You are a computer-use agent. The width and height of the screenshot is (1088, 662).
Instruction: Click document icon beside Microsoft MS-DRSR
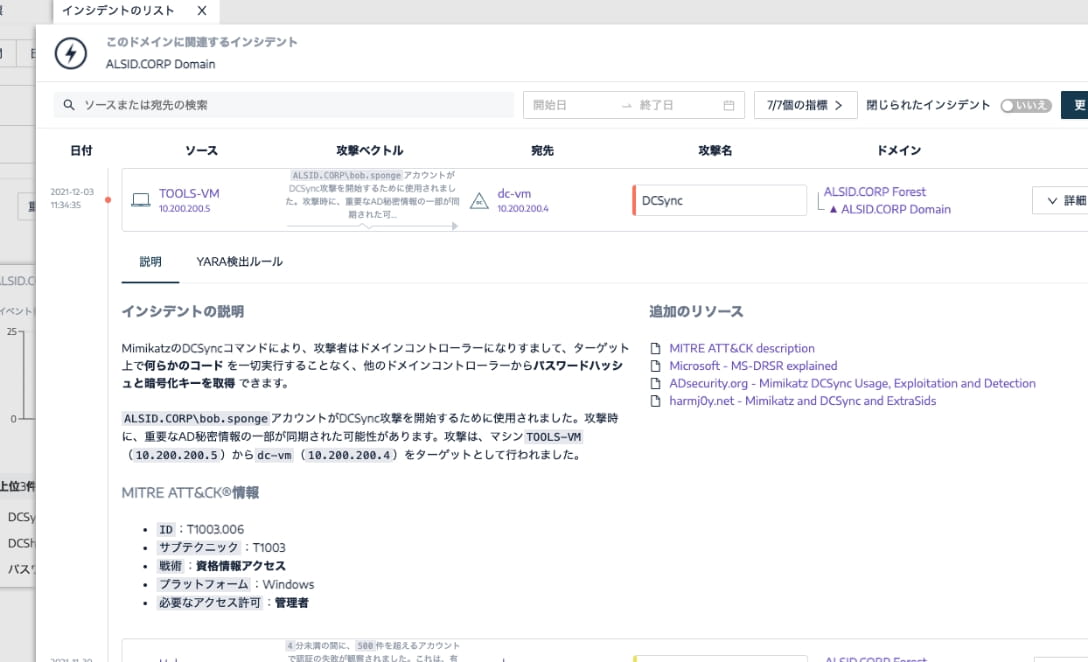coord(655,366)
